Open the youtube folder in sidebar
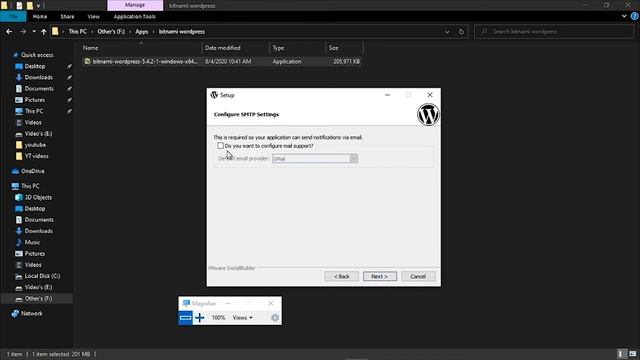This screenshot has height=360, width=640. tap(35, 145)
